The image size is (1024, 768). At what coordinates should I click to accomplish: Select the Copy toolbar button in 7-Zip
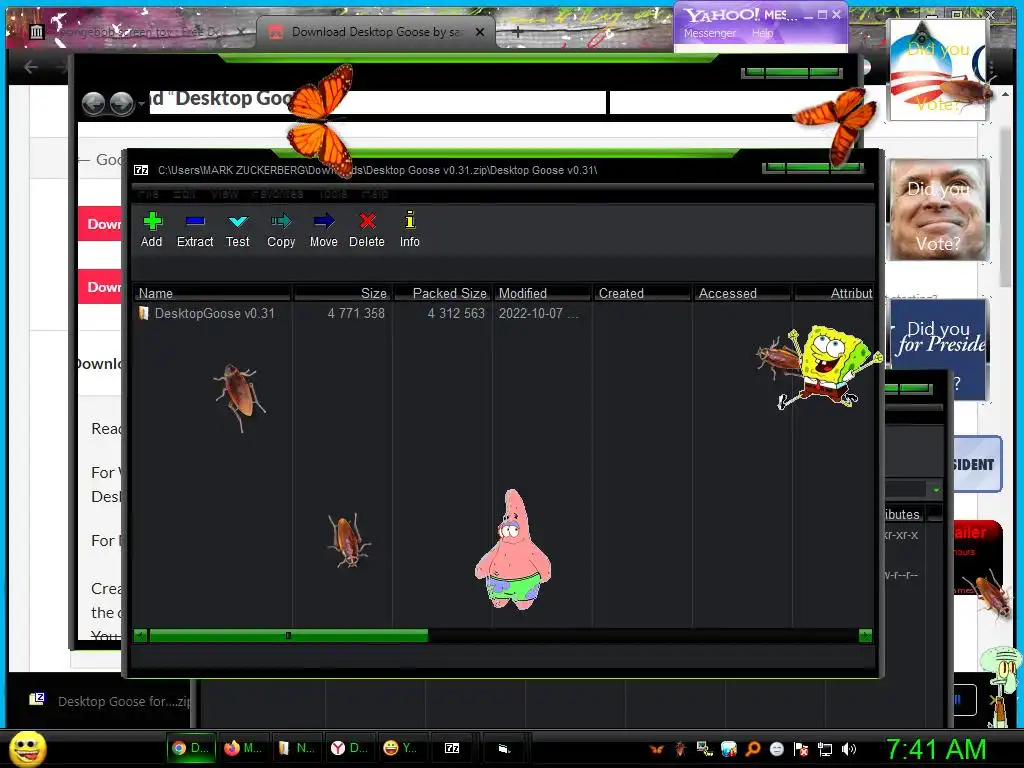(281, 230)
